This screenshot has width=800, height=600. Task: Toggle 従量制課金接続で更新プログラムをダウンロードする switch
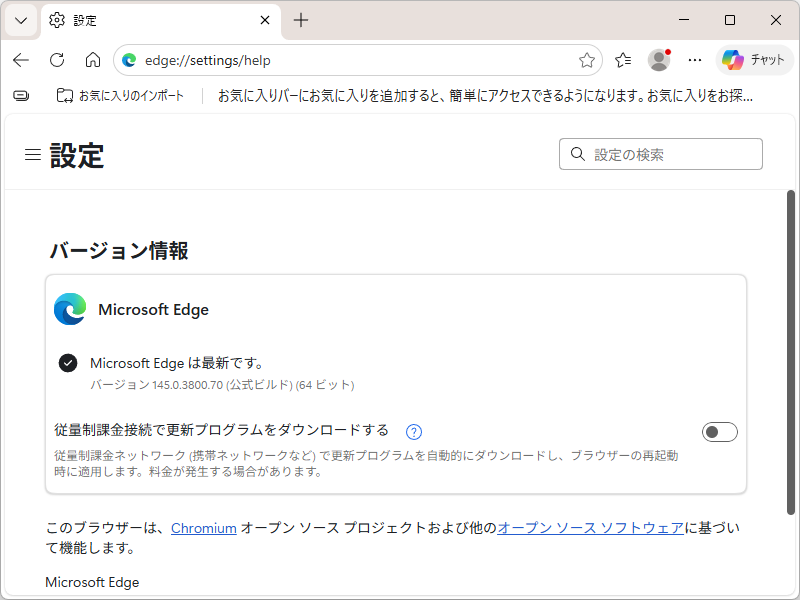coord(719,431)
